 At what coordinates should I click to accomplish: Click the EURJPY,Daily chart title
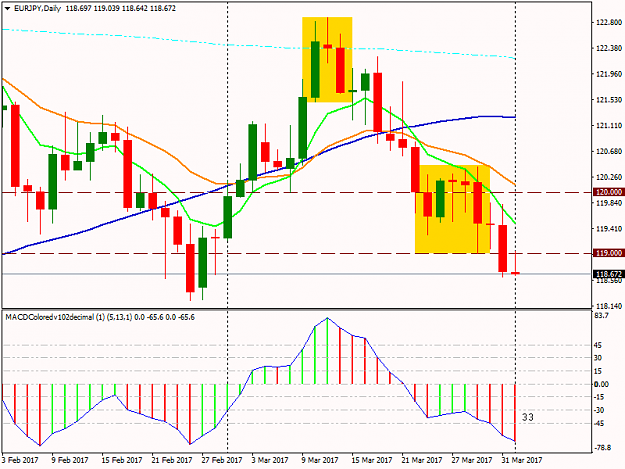(x=37, y=8)
